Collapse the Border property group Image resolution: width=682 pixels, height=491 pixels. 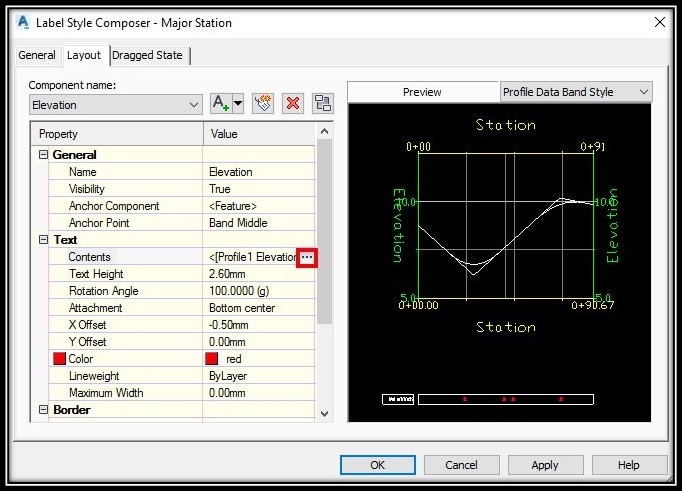tap(43, 410)
